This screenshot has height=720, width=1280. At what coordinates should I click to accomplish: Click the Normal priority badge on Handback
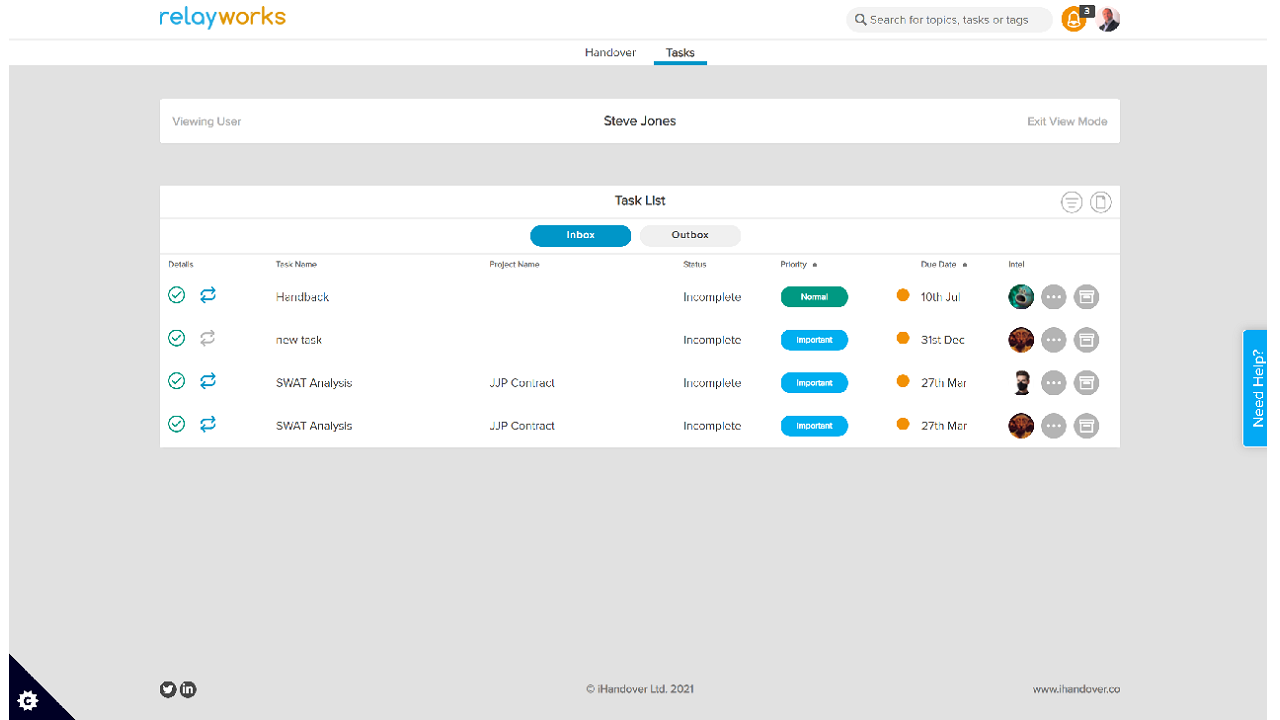pos(814,297)
